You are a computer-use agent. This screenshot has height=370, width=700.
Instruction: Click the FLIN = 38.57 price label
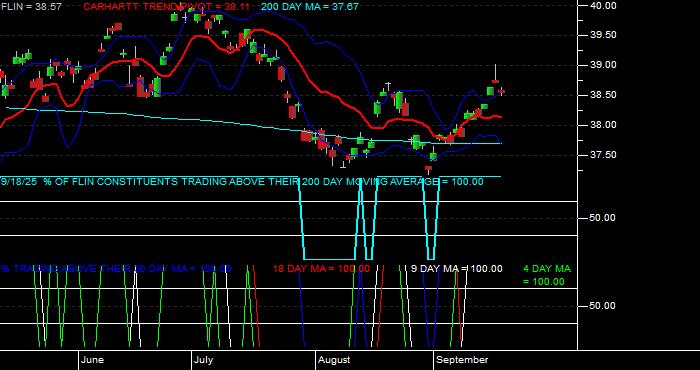[x=31, y=7]
